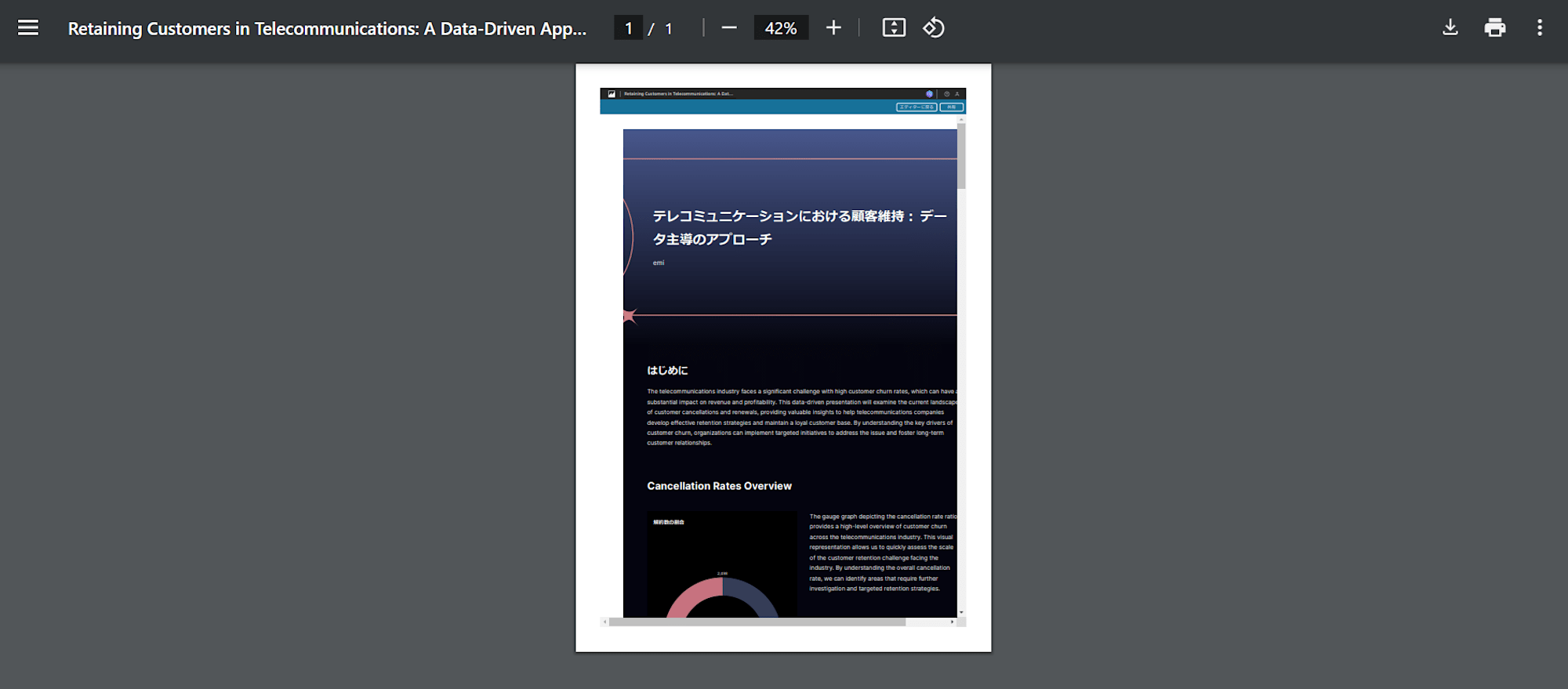Click the Japanese presentation title text
Viewport: 1568px width, 689px height.
pyautogui.click(x=800, y=227)
